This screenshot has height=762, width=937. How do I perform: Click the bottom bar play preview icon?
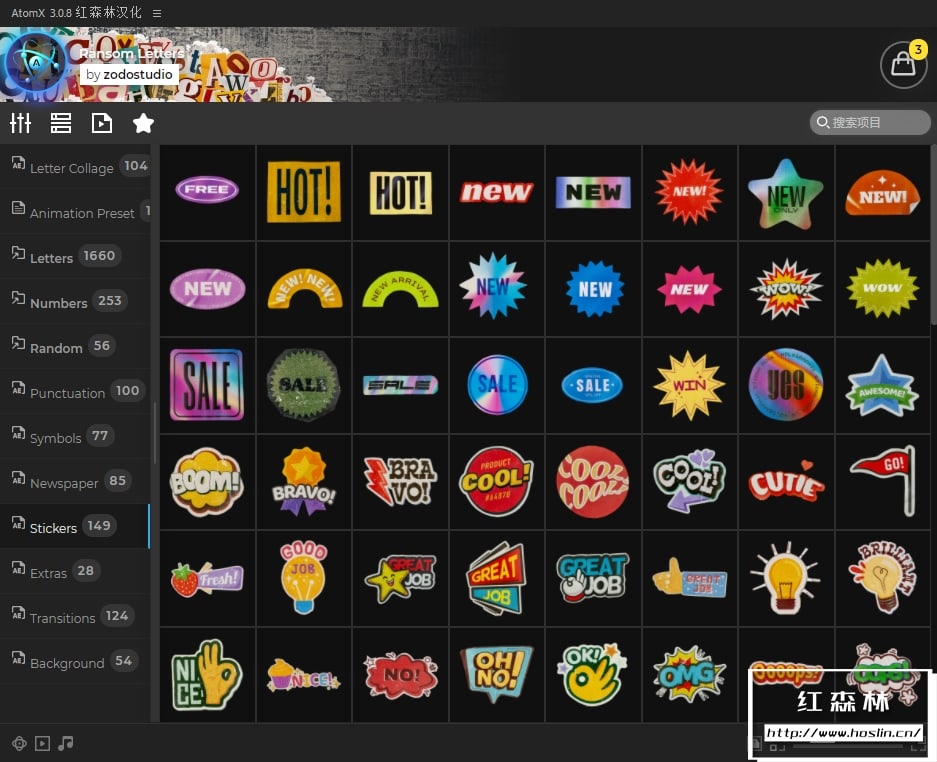[42, 743]
